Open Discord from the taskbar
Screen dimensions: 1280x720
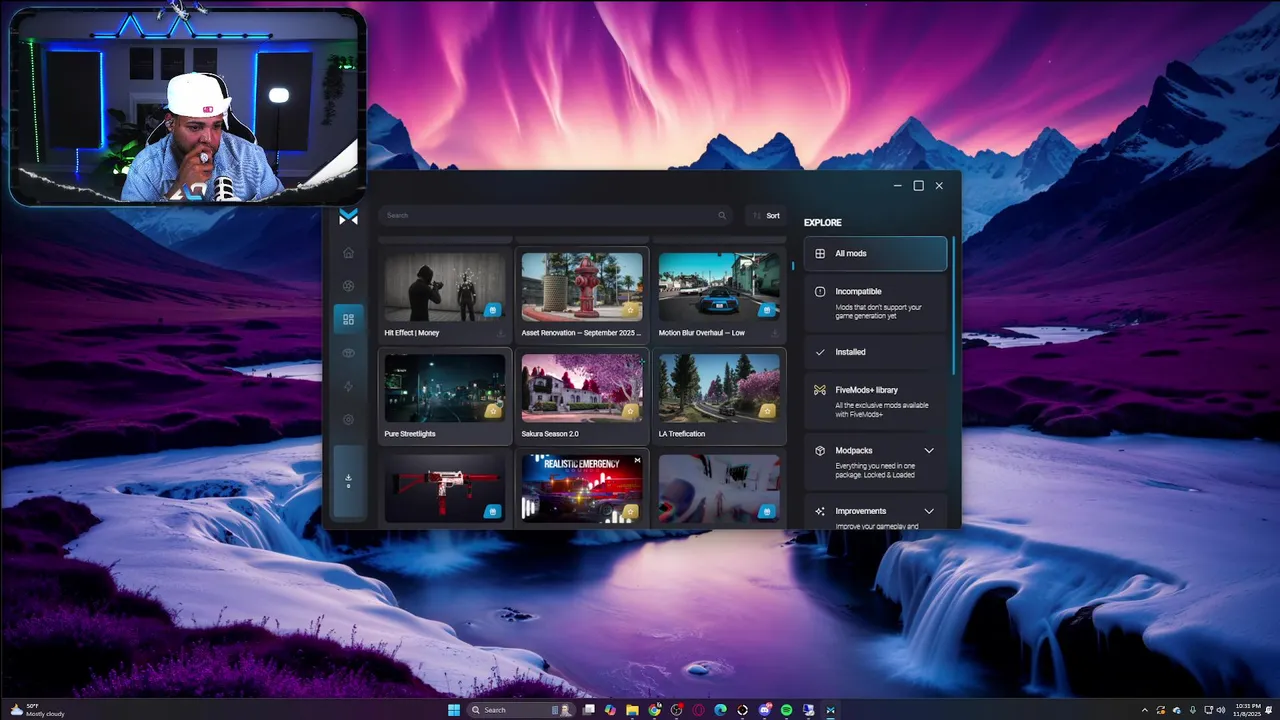click(765, 710)
